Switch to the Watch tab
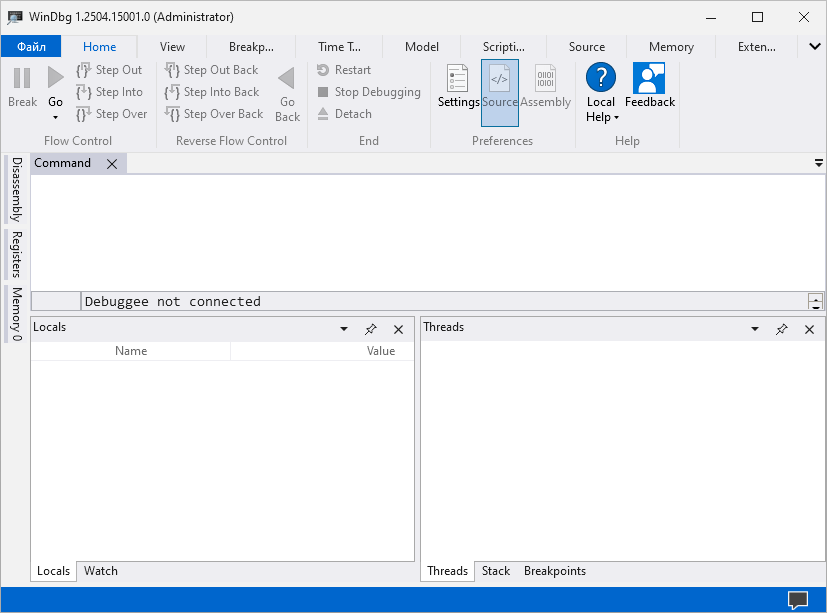 [x=101, y=571]
